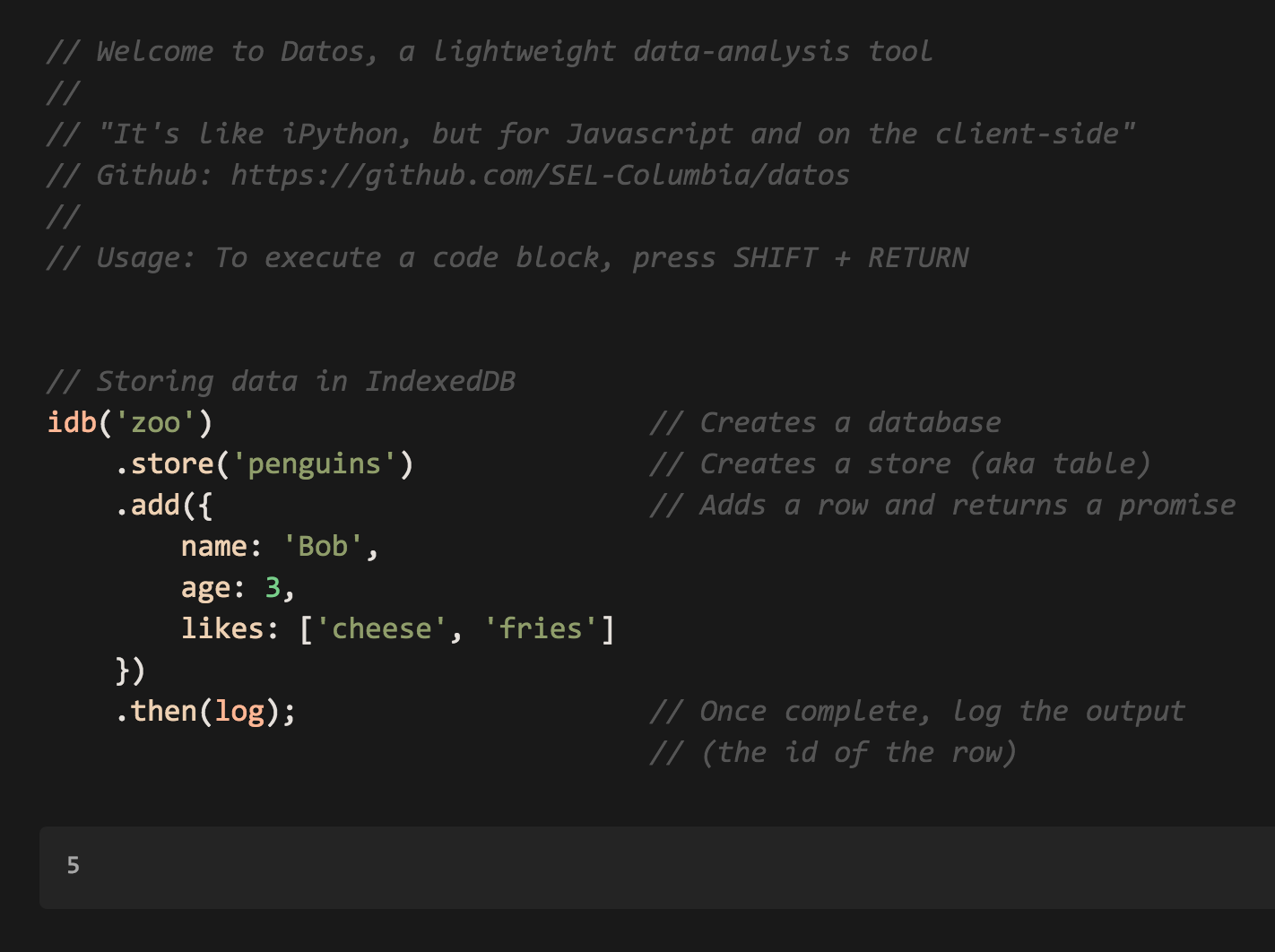1275x952 pixels.
Task: Click 'Storing data in IndexedDB' comment
Action: click(281, 381)
